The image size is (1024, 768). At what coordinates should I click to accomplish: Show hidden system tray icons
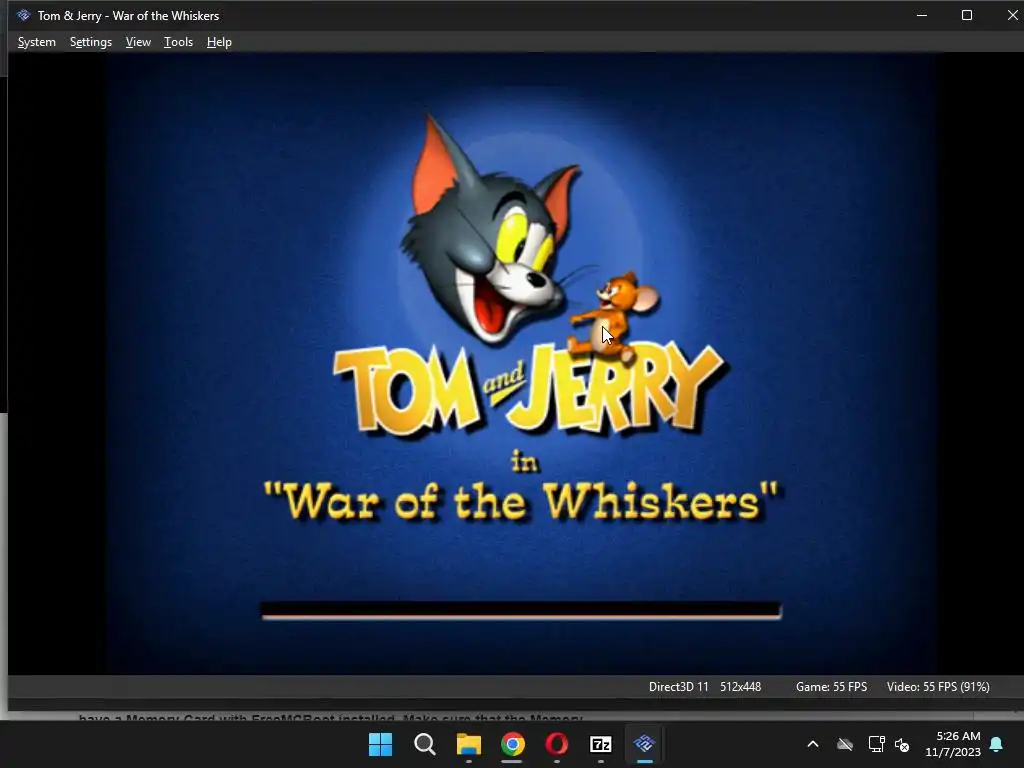pyautogui.click(x=813, y=744)
